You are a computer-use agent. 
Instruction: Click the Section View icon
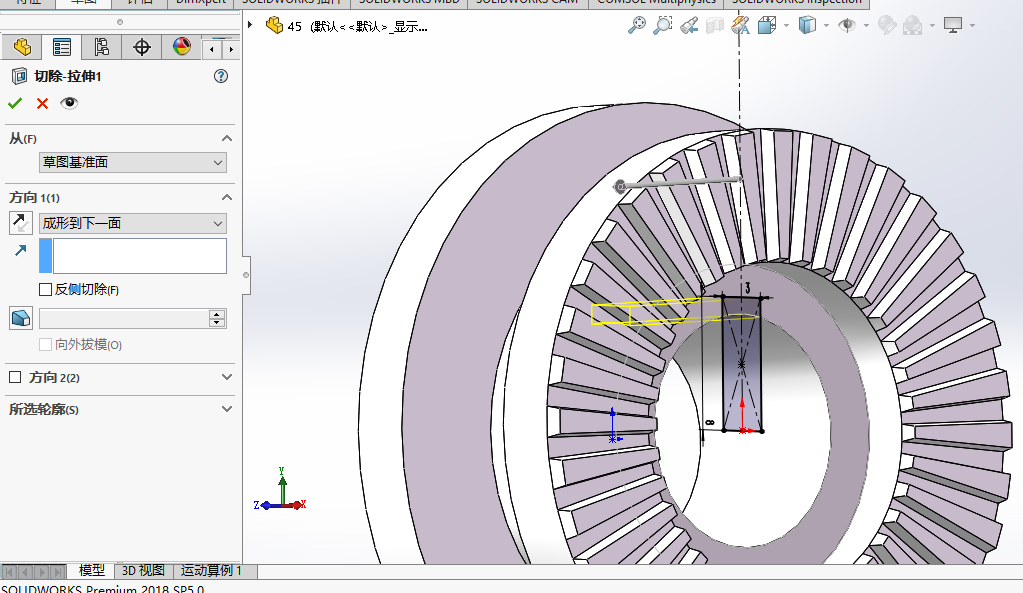(x=715, y=25)
